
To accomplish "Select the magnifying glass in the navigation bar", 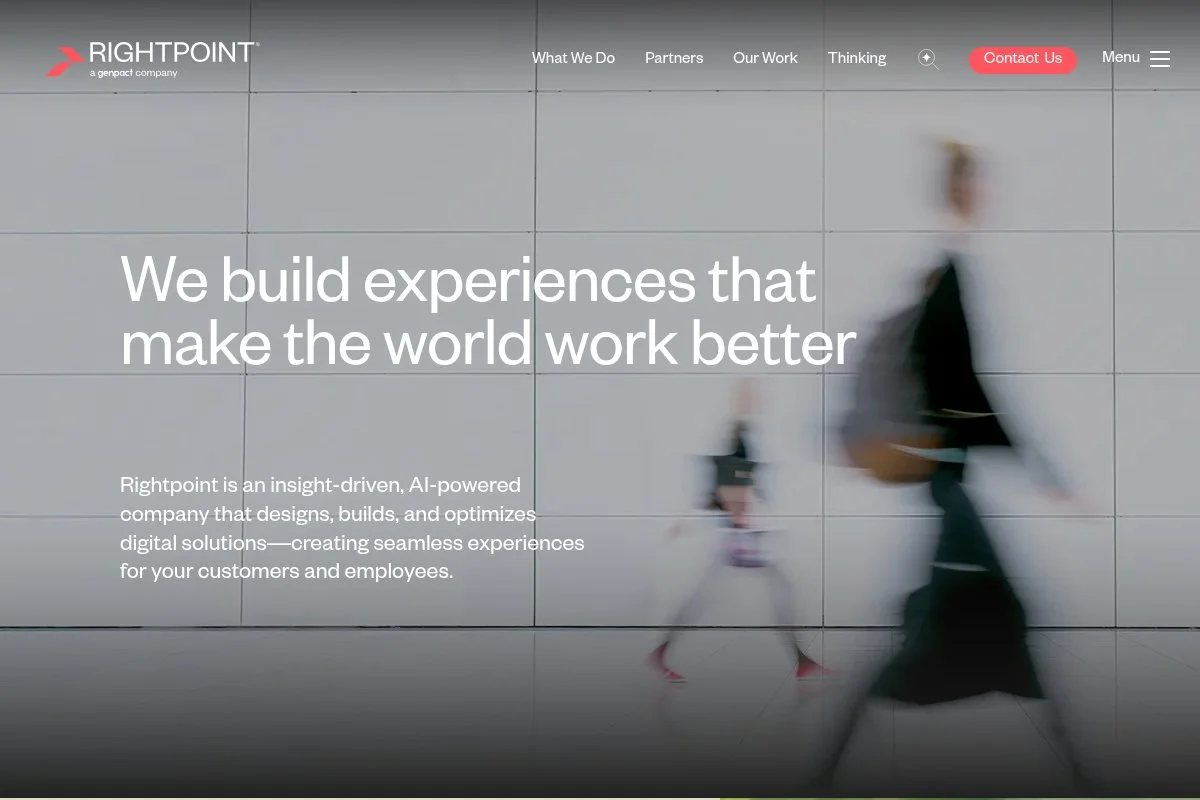I will coord(928,59).
